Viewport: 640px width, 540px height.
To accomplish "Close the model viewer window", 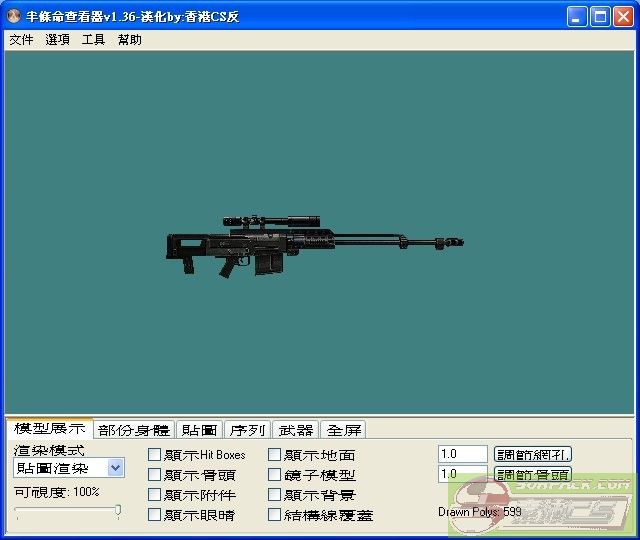I will 623,17.
